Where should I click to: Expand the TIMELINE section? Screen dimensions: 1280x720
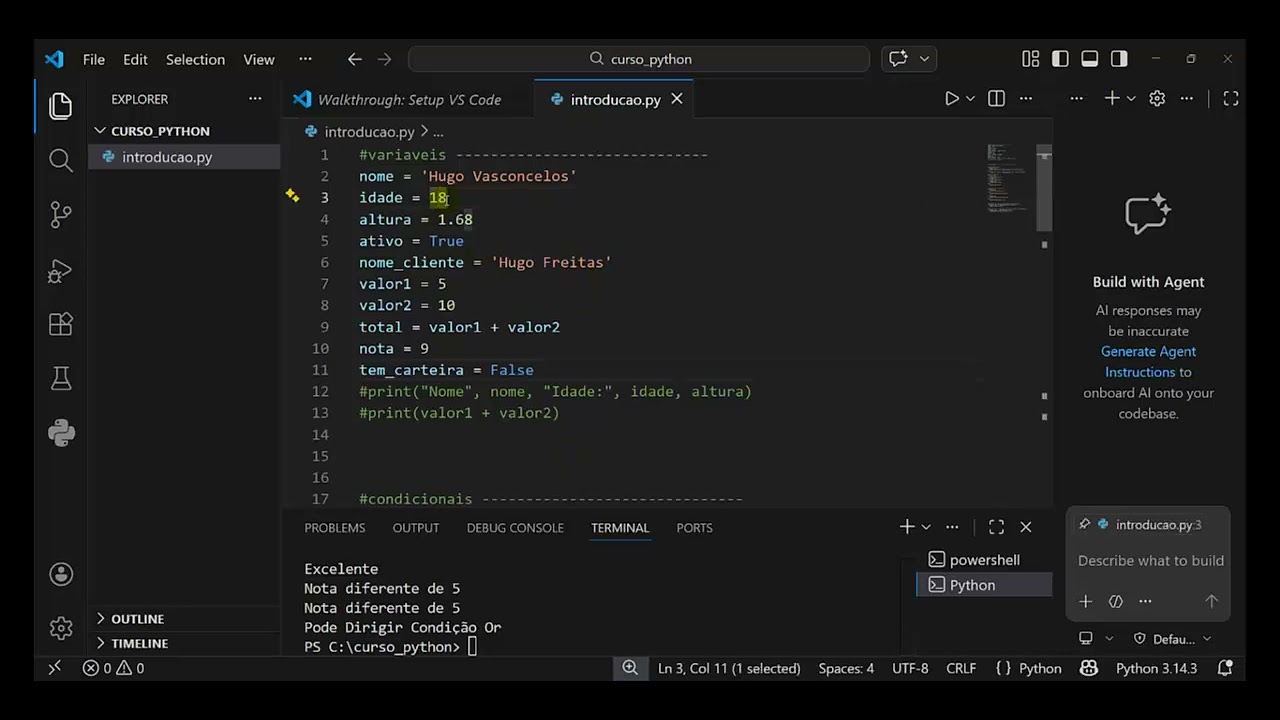139,643
